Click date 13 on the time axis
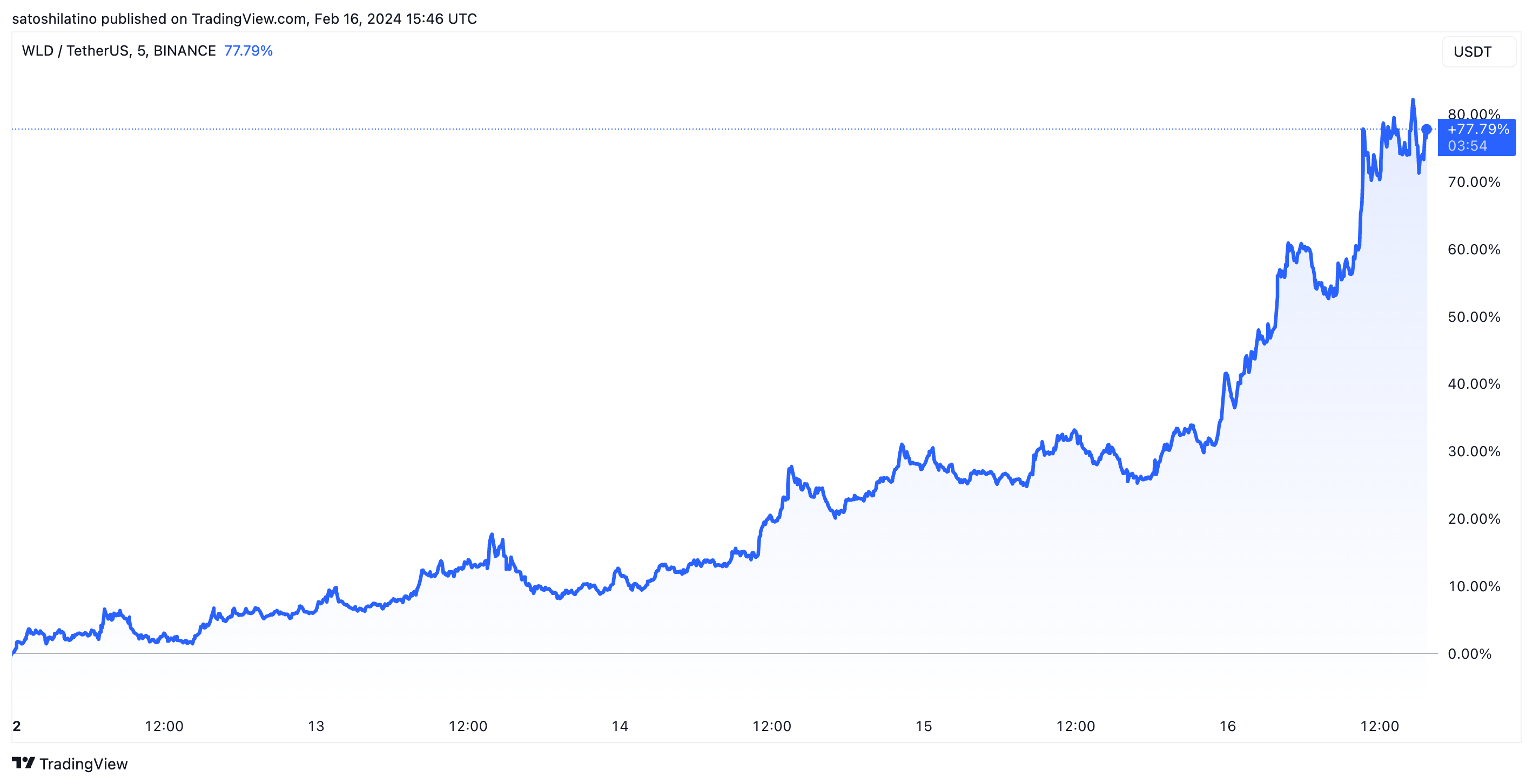The height and width of the screenshot is (784, 1533). (316, 726)
